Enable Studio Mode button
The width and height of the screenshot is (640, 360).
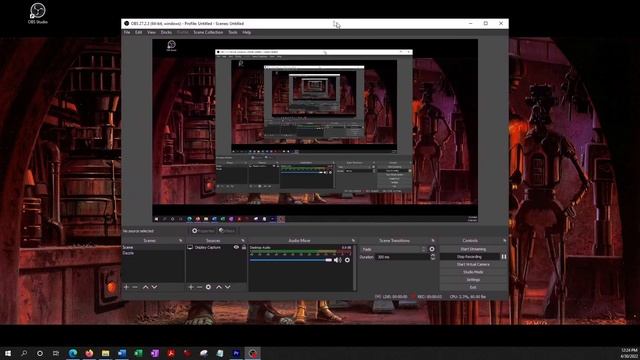[x=473, y=272]
